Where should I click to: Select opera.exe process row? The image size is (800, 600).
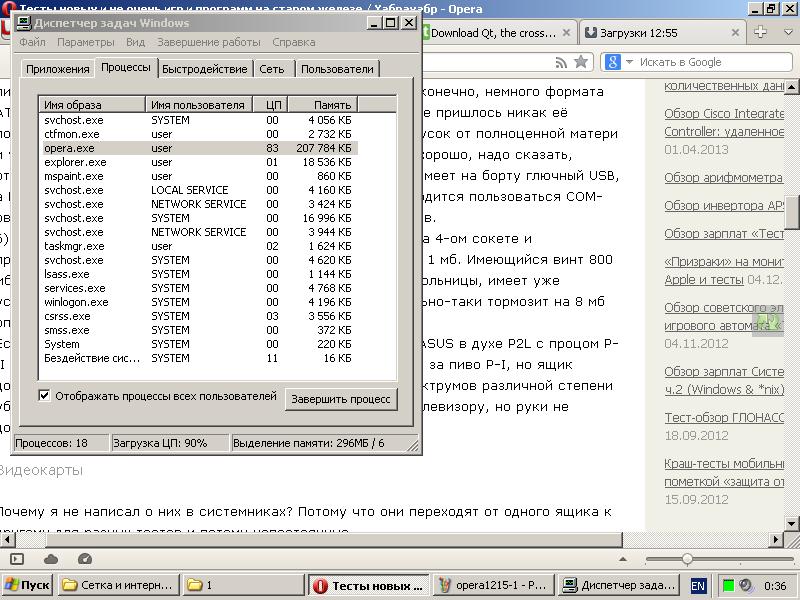[x=199, y=148]
